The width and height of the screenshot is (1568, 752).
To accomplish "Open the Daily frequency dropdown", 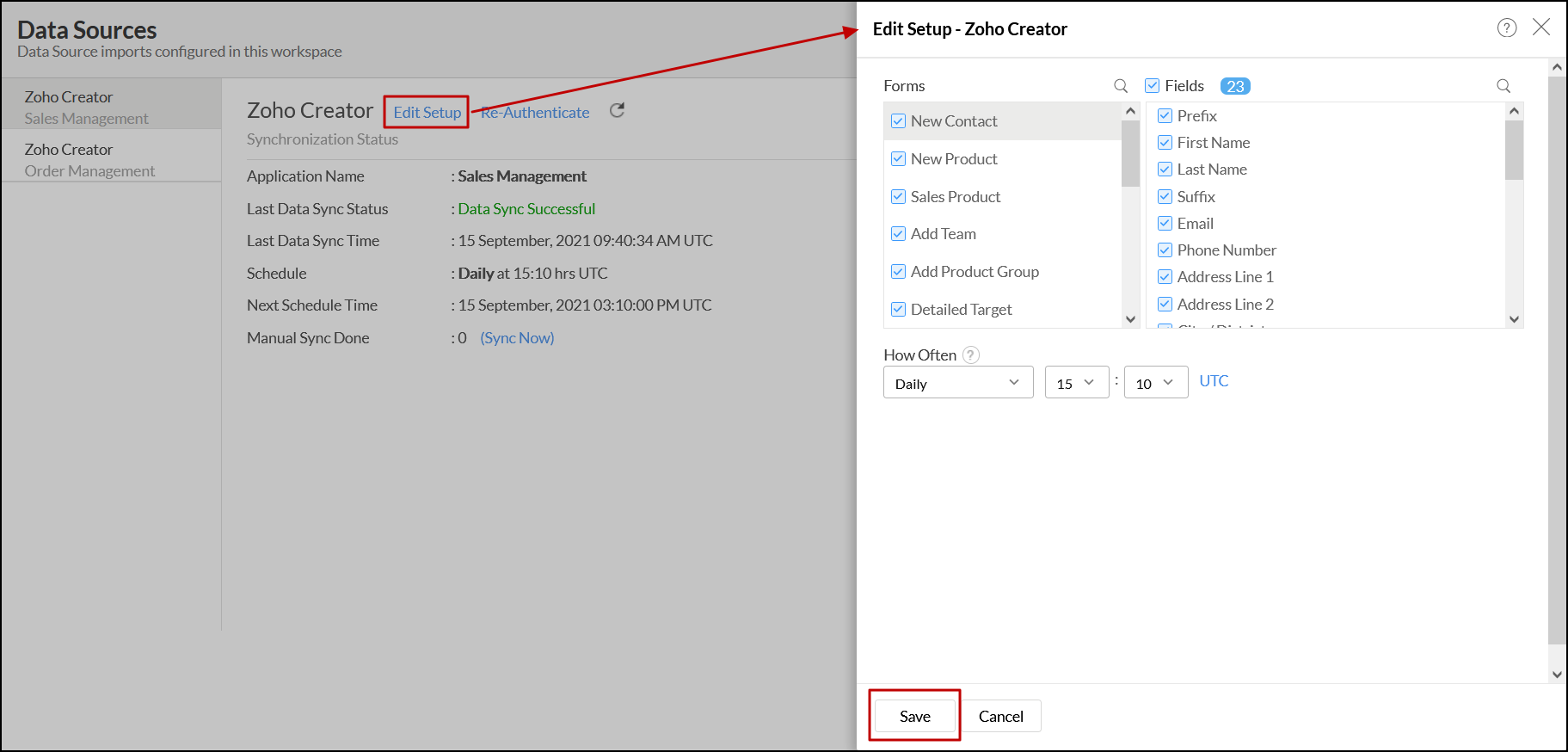I will click(957, 383).
